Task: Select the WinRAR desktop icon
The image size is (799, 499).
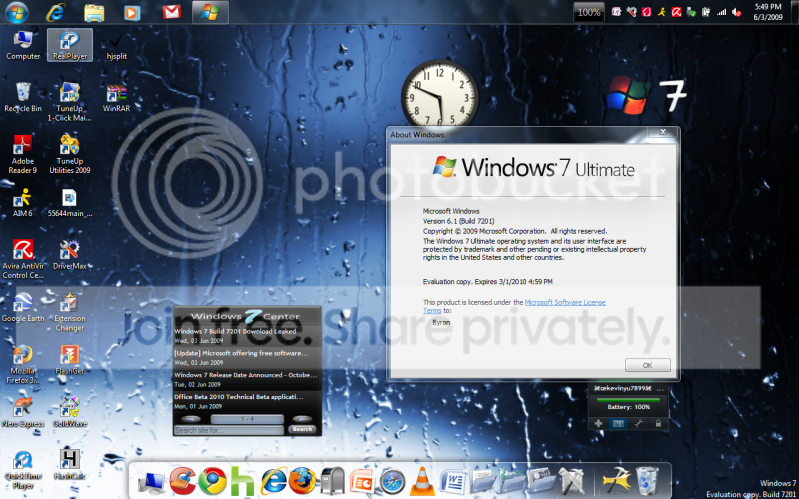Action: pos(116,98)
